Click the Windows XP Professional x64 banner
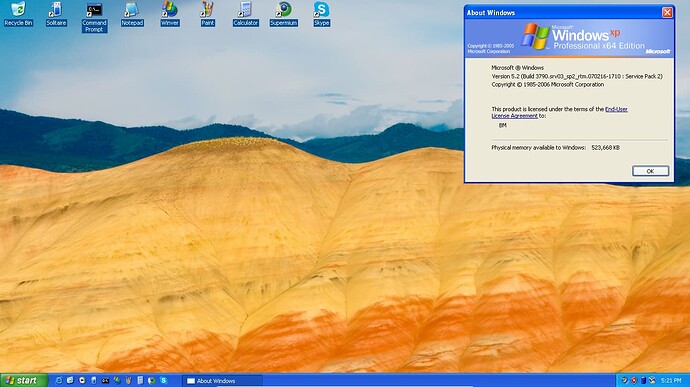 tap(569, 38)
